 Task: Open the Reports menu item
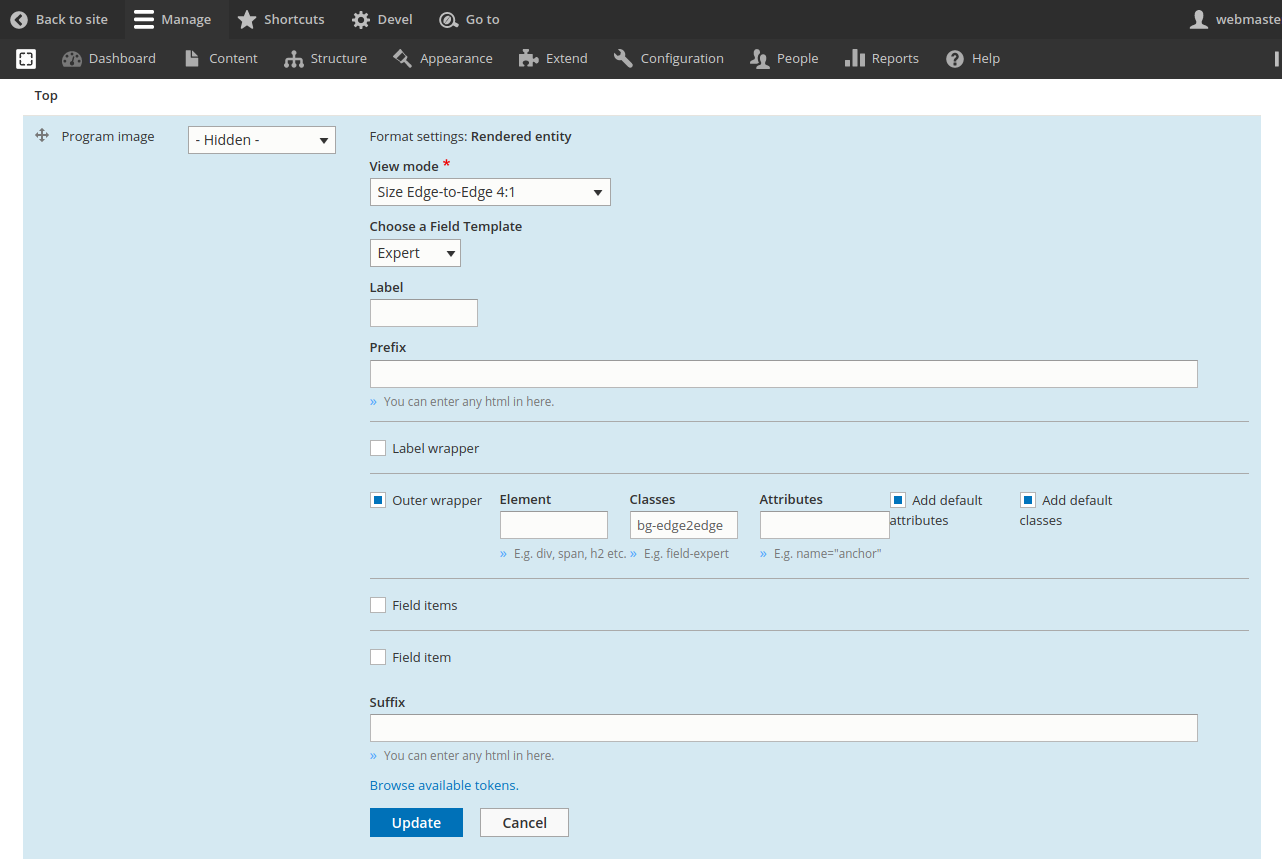[882, 59]
